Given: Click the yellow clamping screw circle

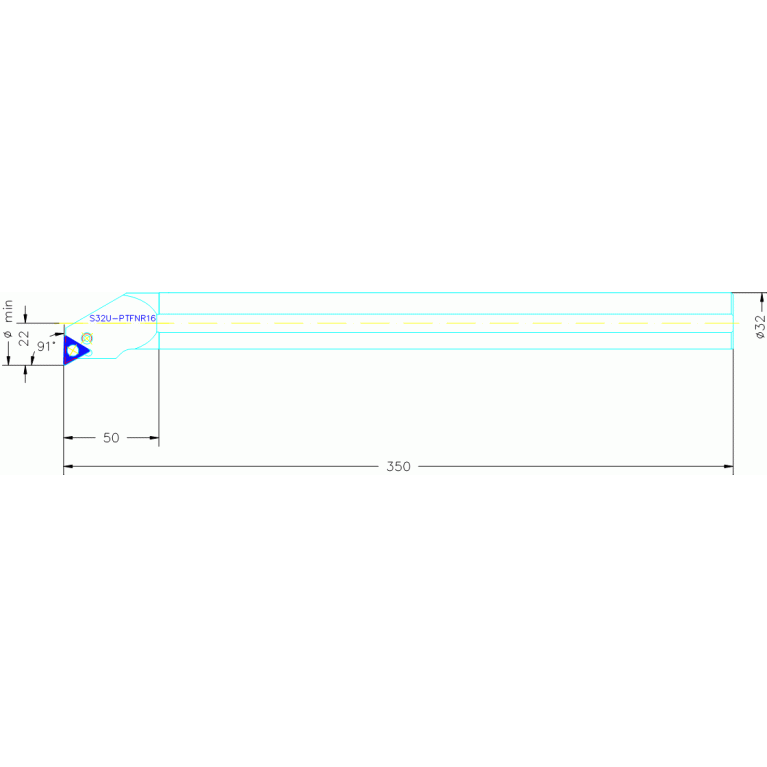Looking at the screenshot, I should [87, 338].
